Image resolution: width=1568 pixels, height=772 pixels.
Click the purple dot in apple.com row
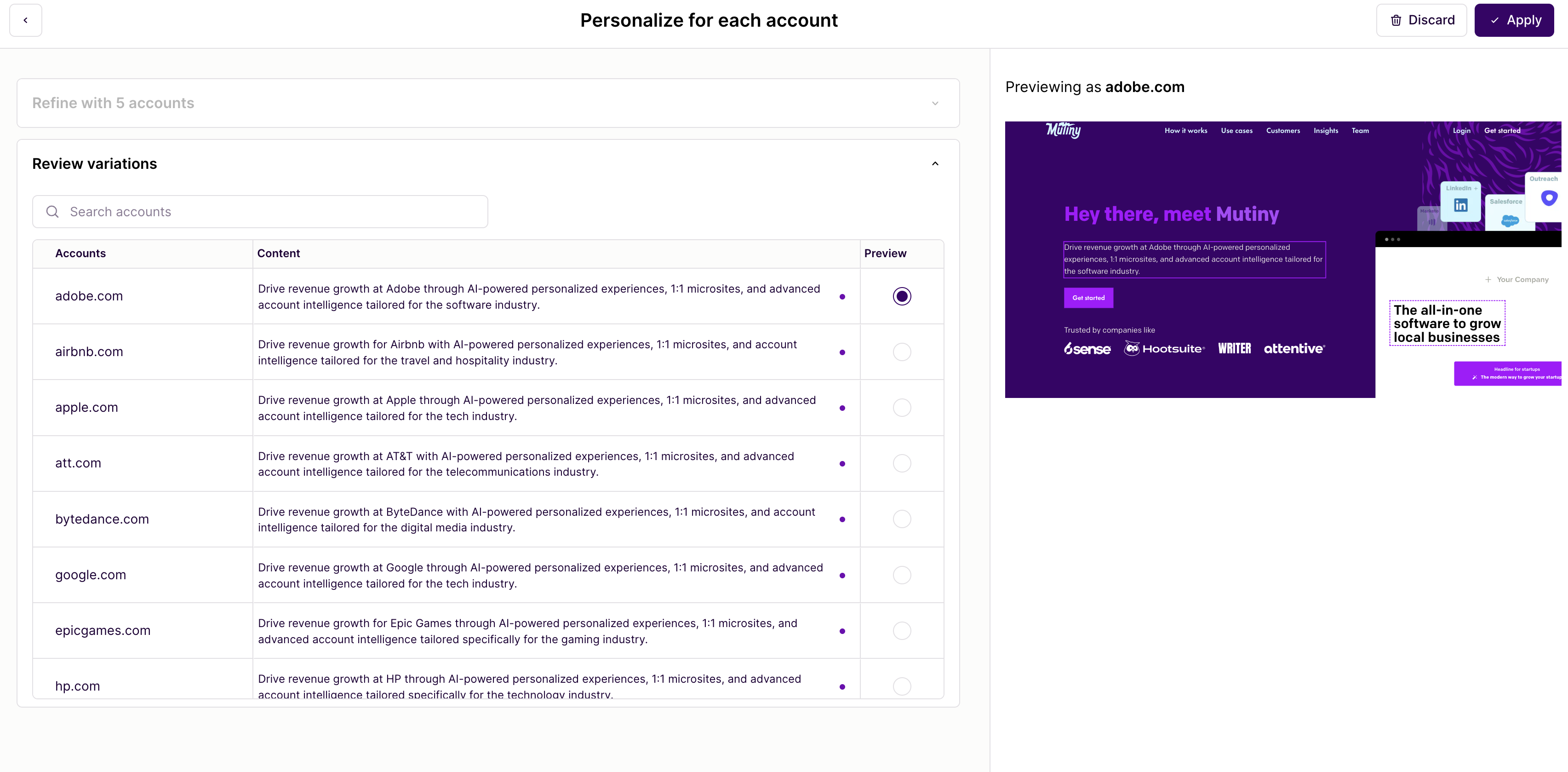[842, 408]
